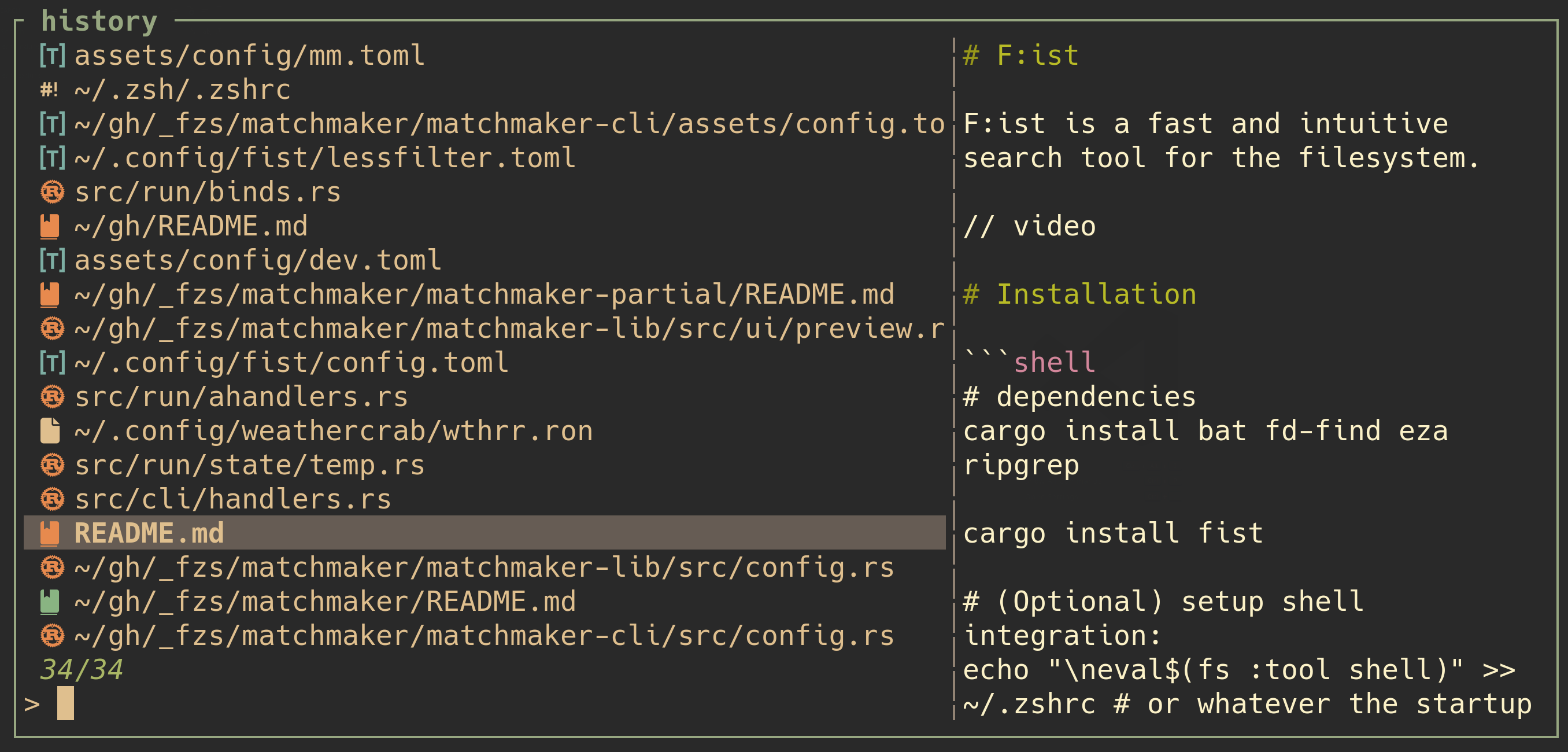Select src/run/ahandlers.rs entry
Screen dimensions: 1568x752
(485, 396)
